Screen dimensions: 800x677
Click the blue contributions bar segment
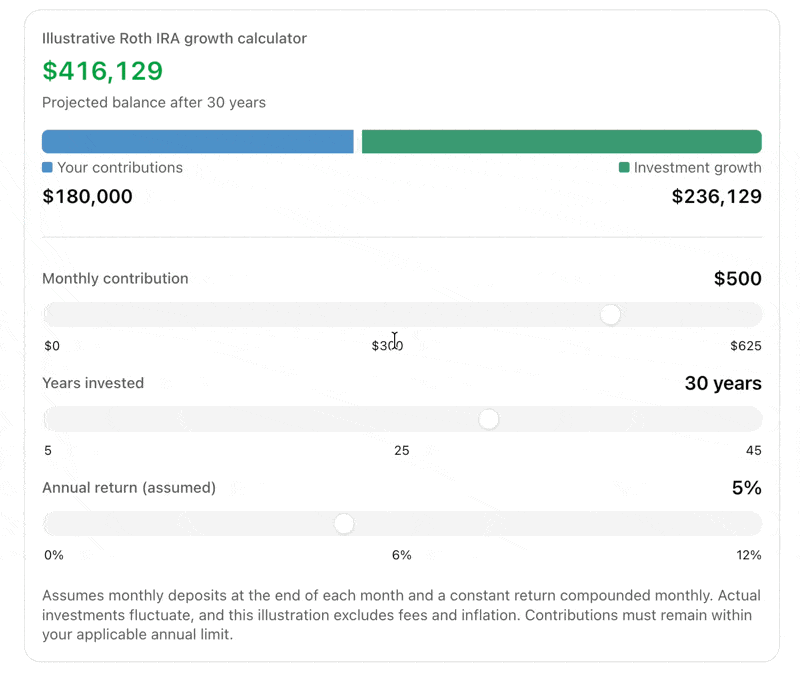point(198,141)
